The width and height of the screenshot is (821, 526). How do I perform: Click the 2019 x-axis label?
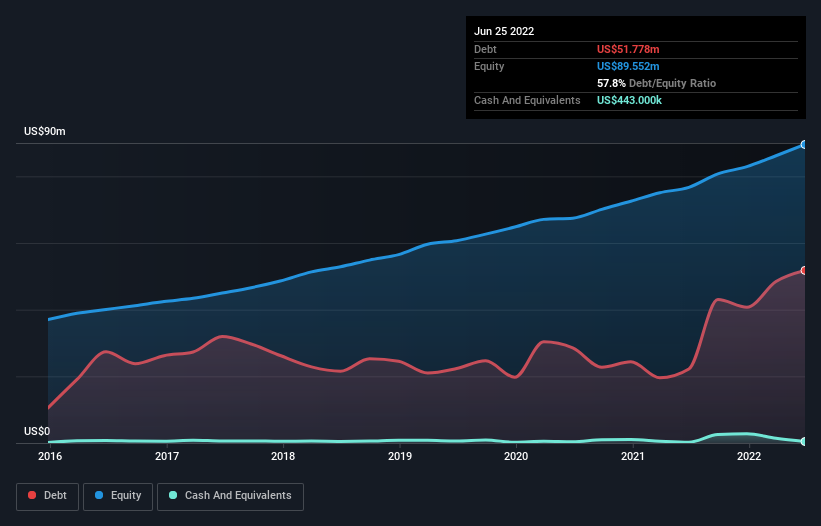400,456
